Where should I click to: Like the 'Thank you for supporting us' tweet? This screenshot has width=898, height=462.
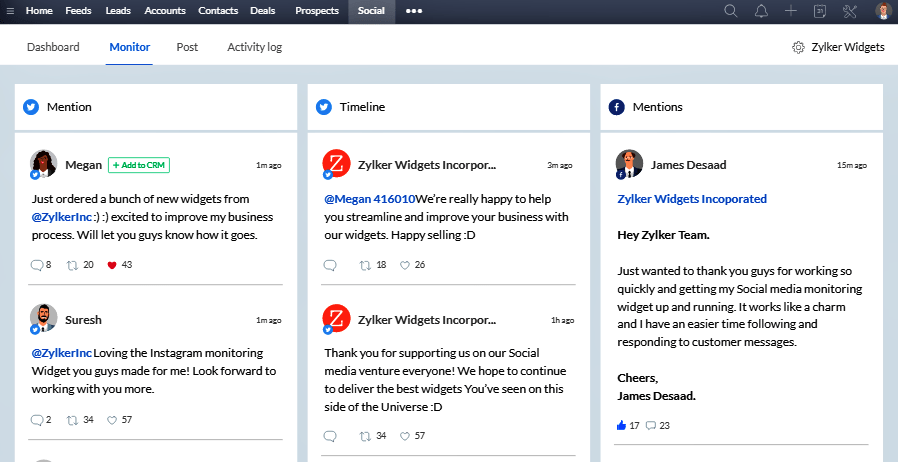pos(405,436)
